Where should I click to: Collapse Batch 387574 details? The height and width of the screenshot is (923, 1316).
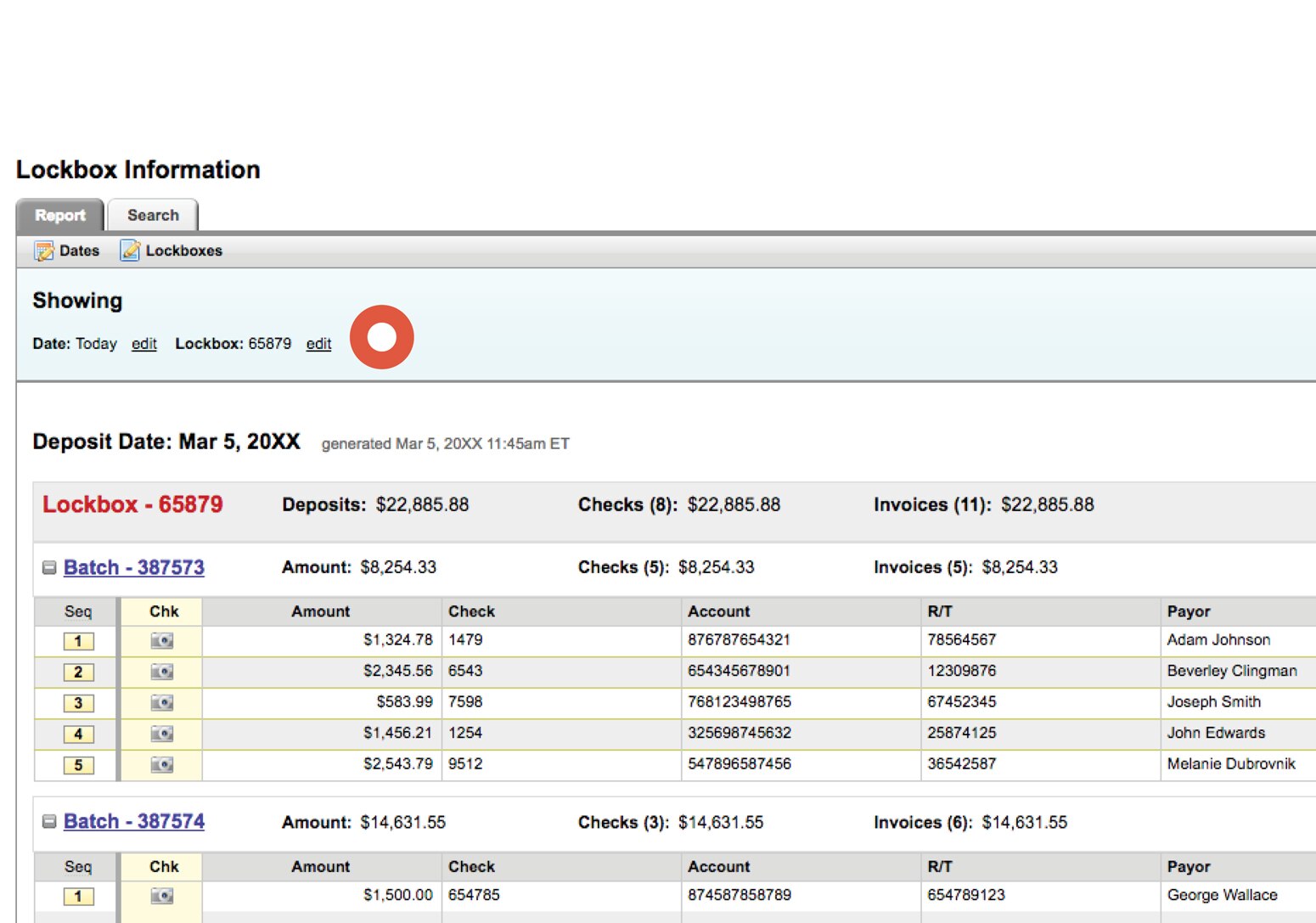(x=48, y=821)
